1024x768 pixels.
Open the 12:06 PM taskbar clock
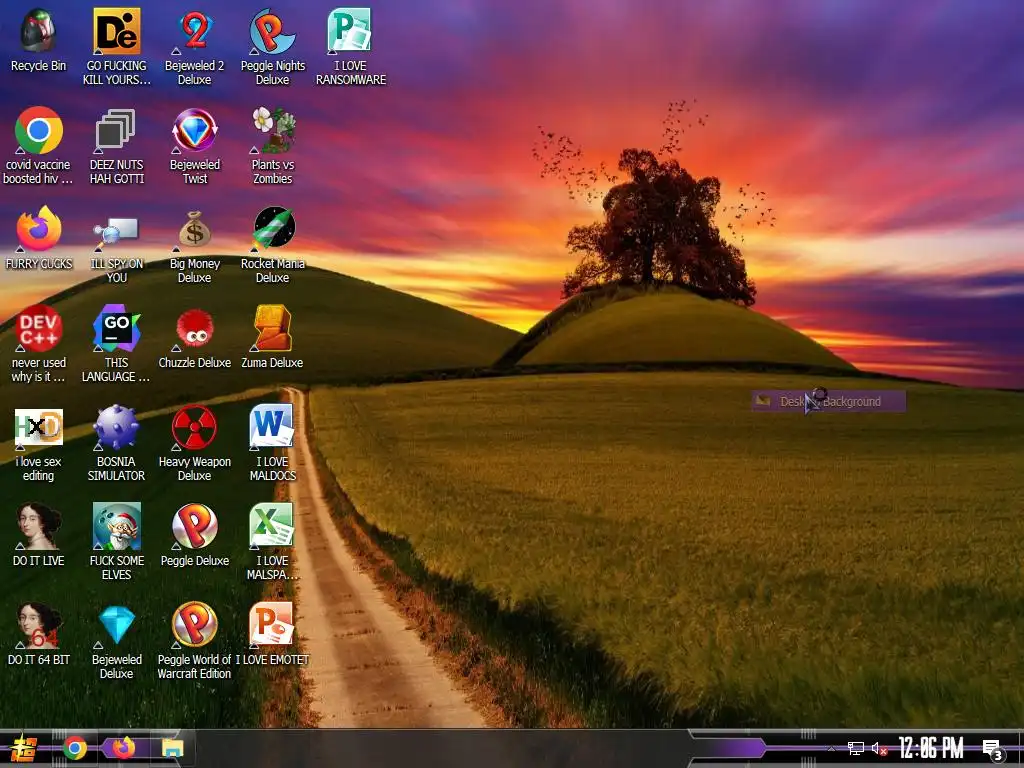931,748
